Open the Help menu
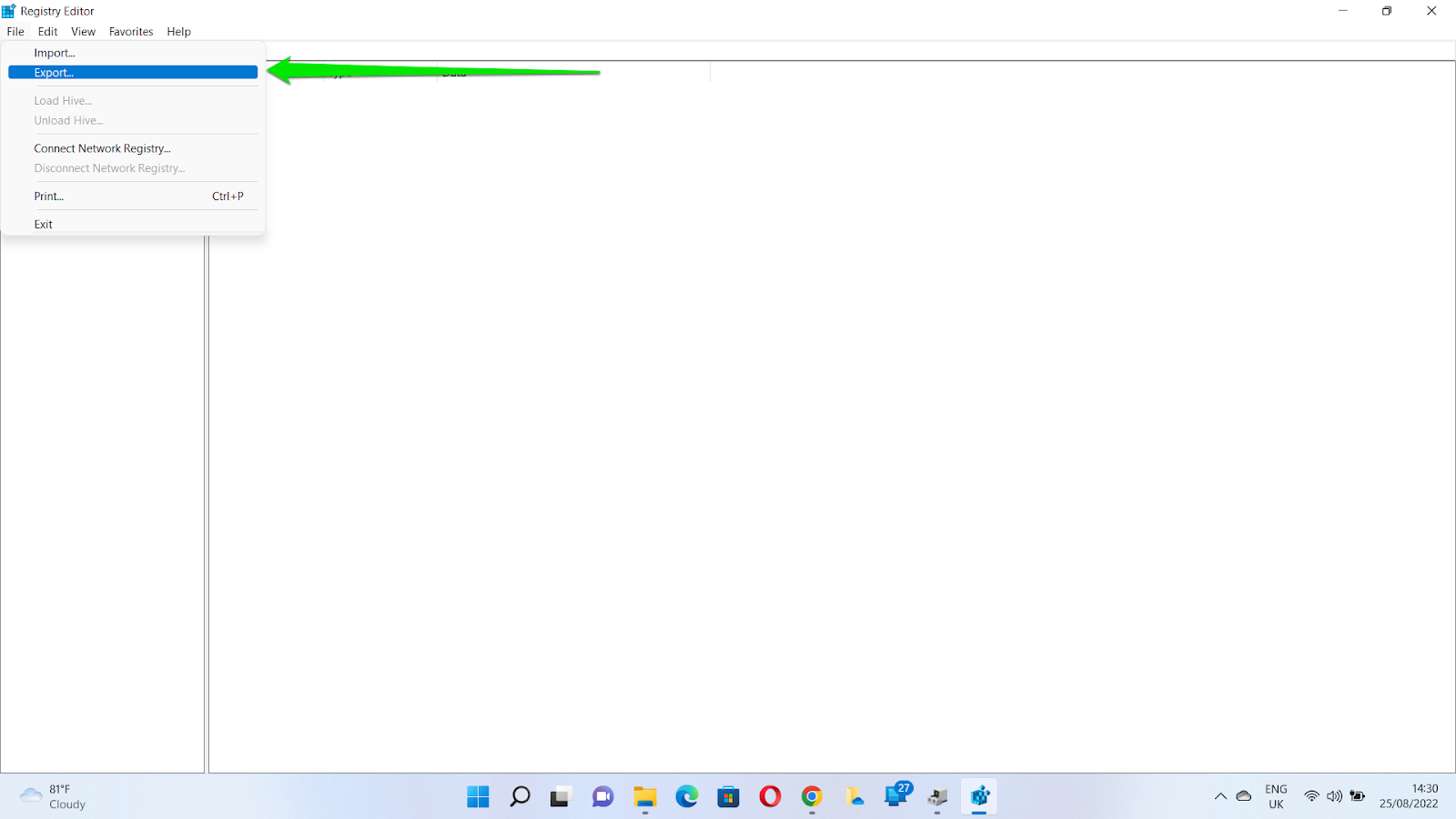The width and height of the screenshot is (1456, 819). pos(179,32)
